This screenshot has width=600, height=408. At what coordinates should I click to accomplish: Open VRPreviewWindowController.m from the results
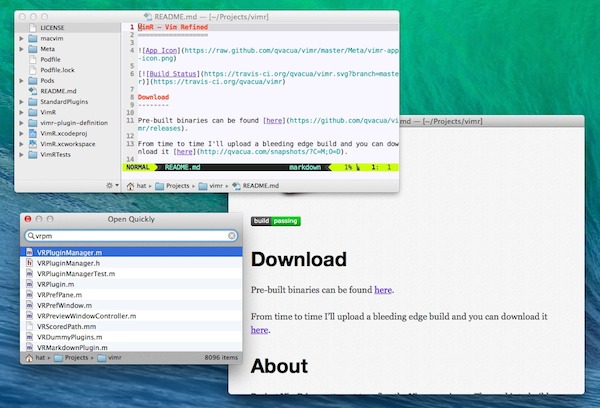pyautogui.click(x=93, y=316)
